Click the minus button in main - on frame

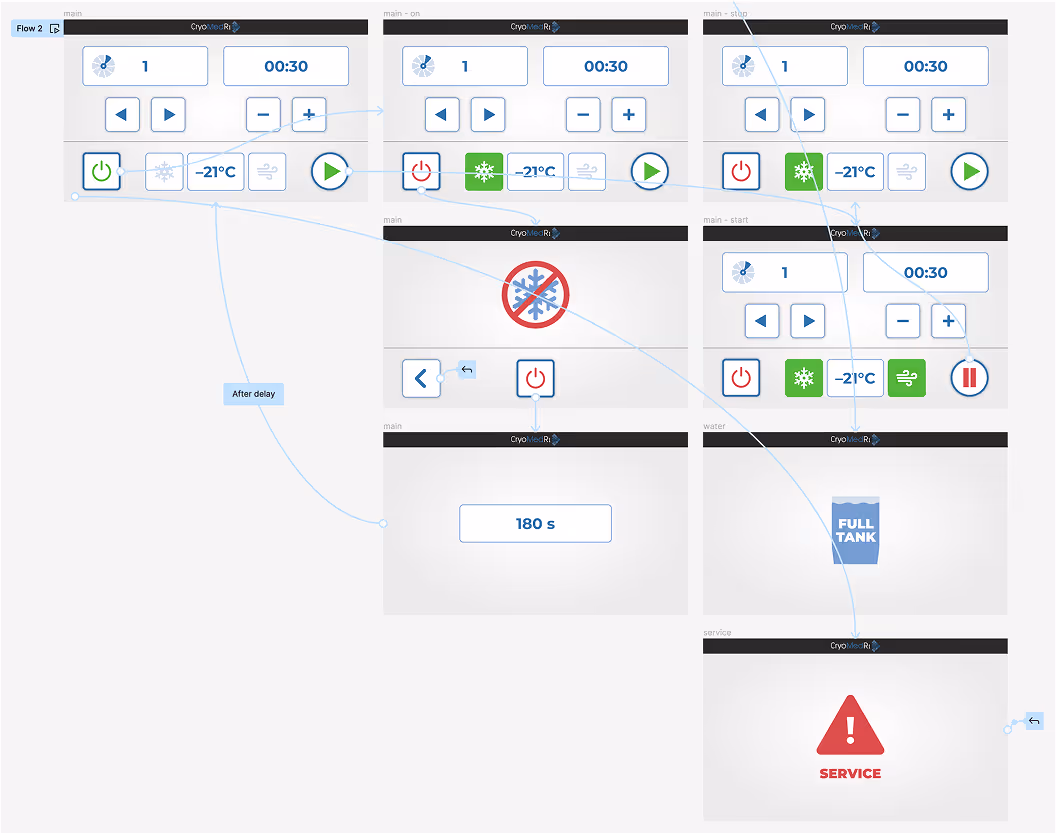pos(583,114)
